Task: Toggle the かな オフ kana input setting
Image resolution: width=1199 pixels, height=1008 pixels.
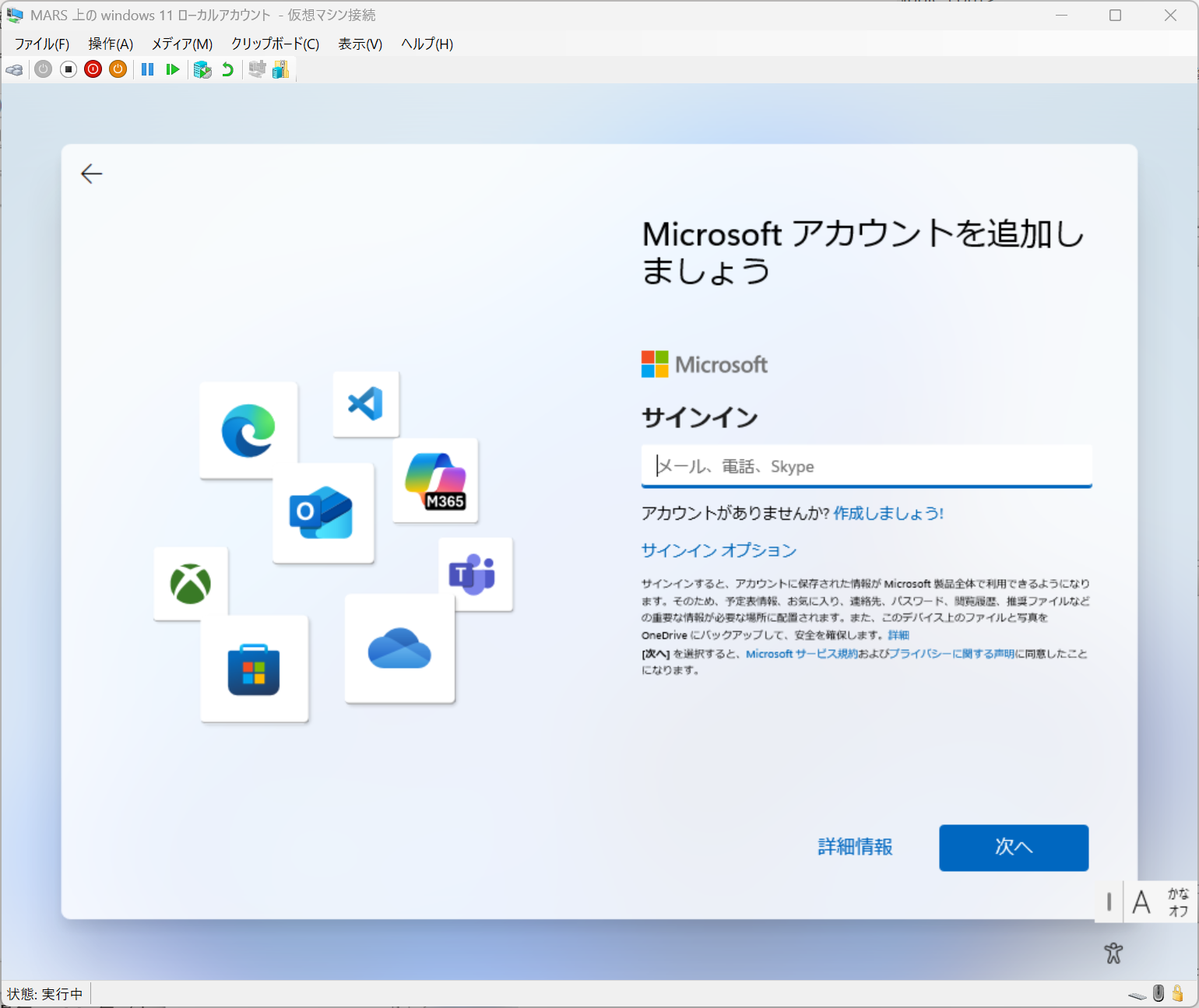Action: pyautogui.click(x=1178, y=902)
